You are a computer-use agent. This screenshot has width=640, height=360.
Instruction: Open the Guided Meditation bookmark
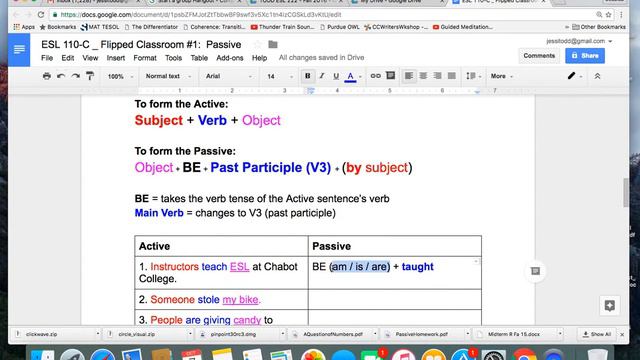point(462,27)
